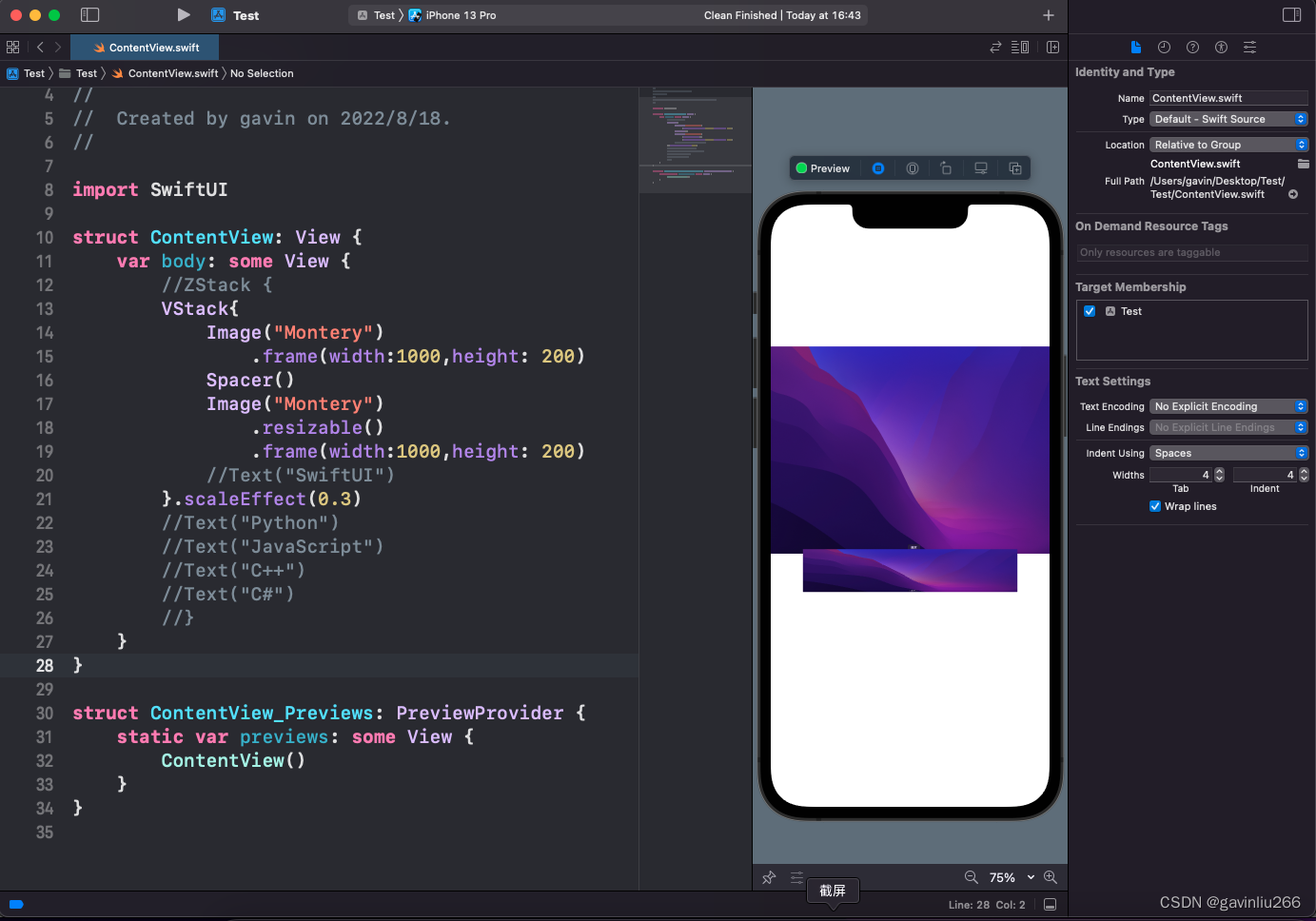Run the Test scheme
Image resolution: width=1316 pixels, height=921 pixels.
184,15
